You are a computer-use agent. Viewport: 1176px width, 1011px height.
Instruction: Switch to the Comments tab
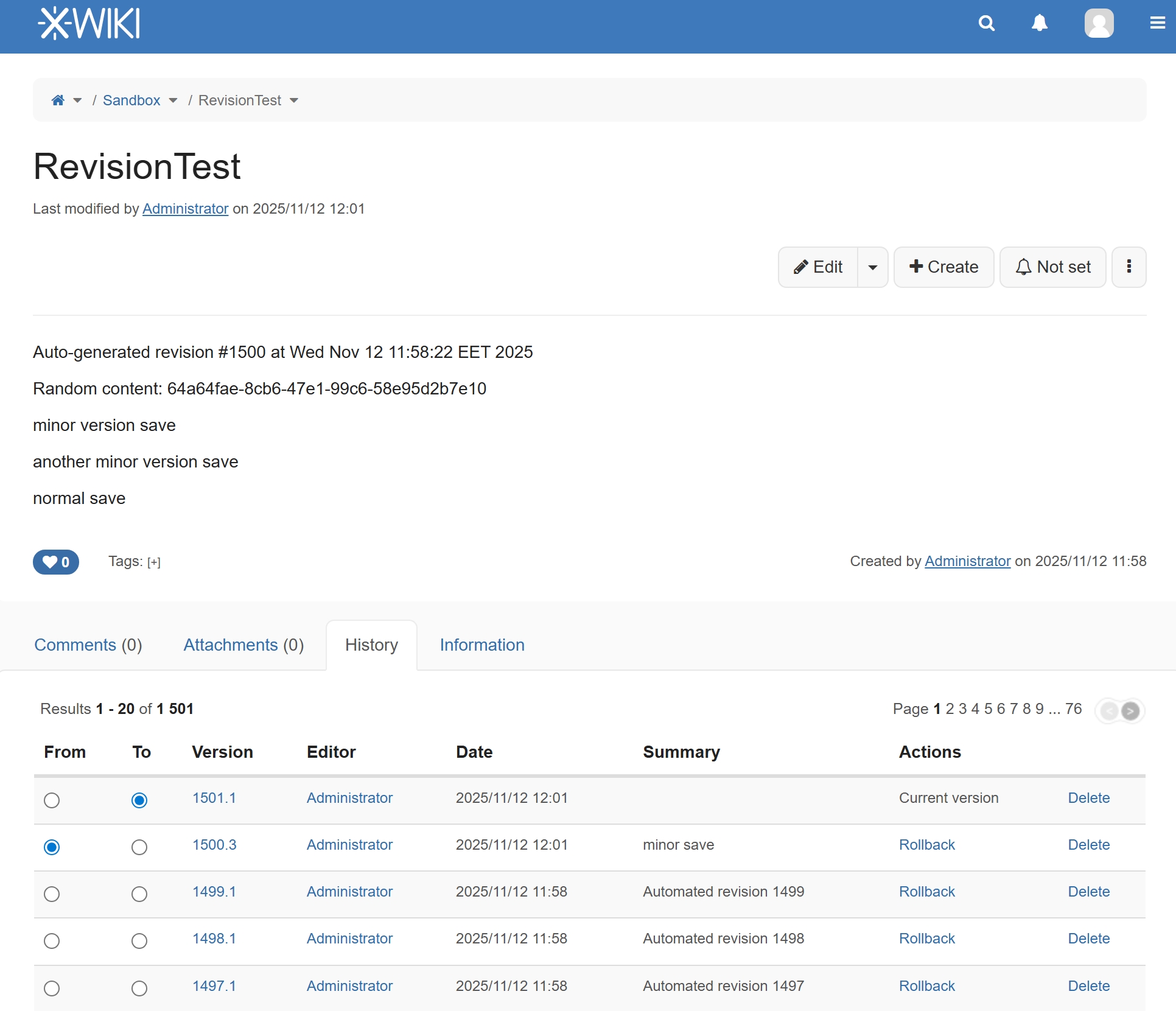coord(88,645)
